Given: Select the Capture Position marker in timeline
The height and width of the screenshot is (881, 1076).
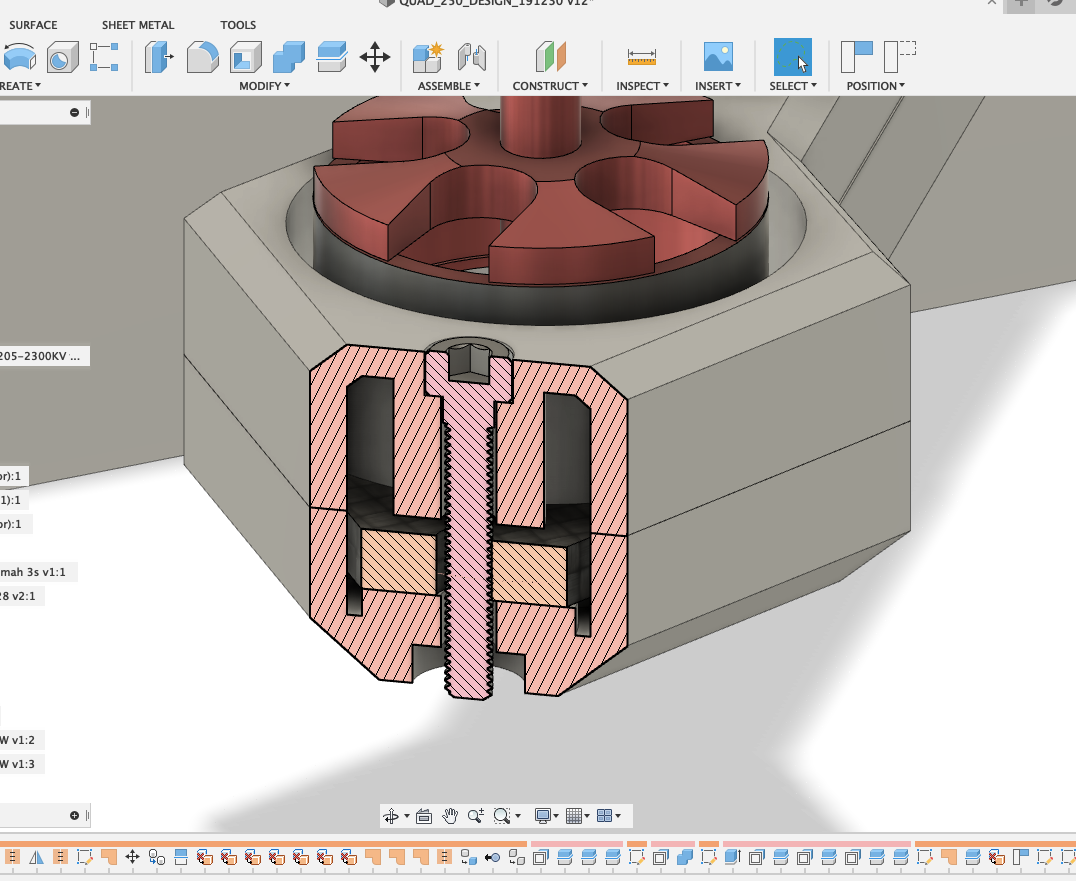Looking at the screenshot, I should [1020, 857].
